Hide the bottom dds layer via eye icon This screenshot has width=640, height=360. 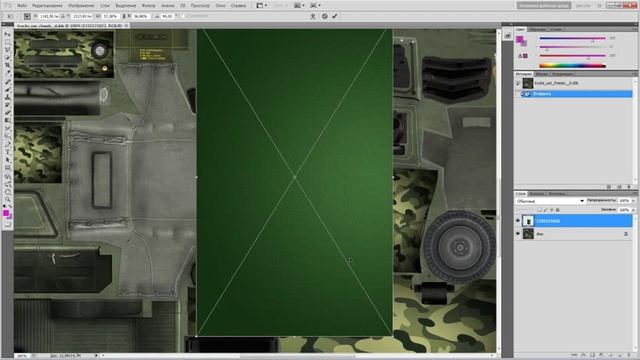click(518, 234)
